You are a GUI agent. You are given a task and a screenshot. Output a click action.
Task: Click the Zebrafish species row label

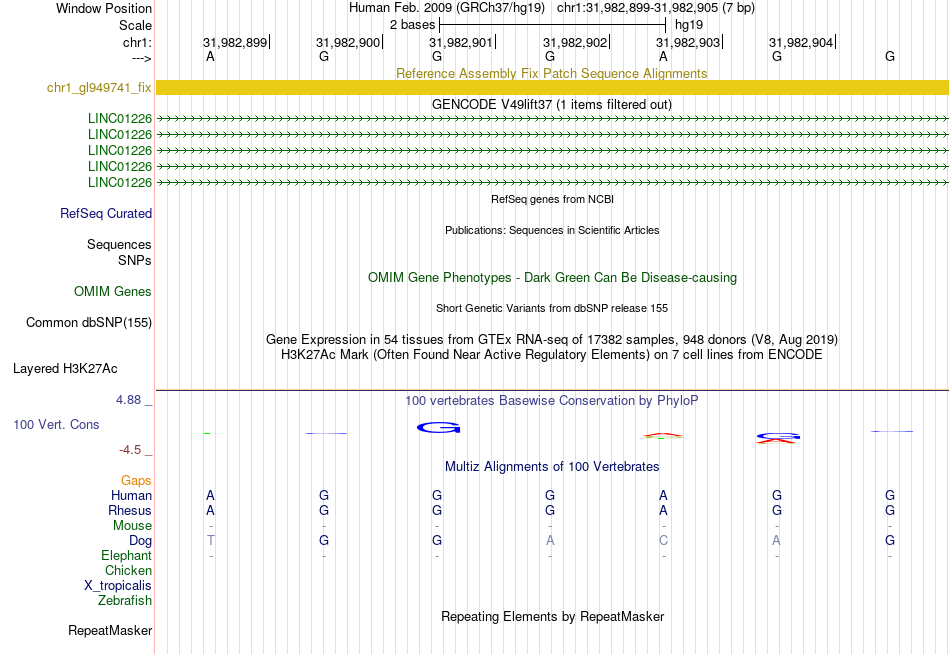[125, 600]
